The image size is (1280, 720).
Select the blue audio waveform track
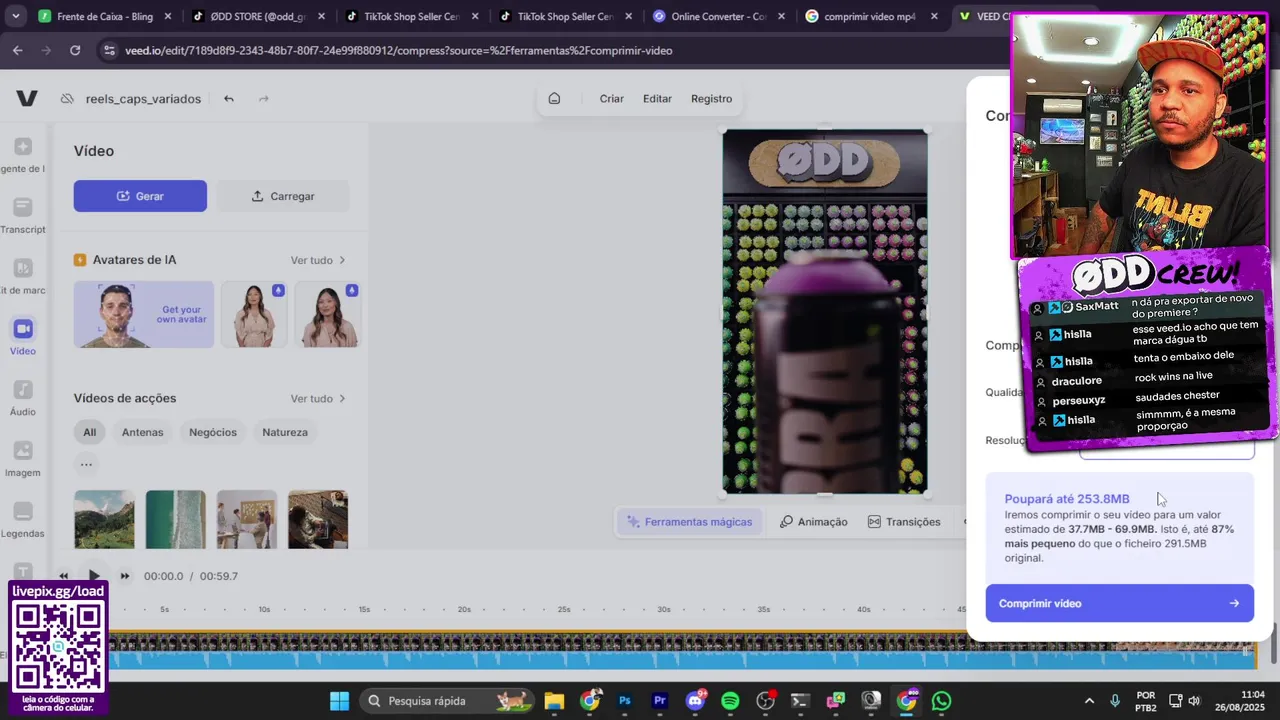click(680, 659)
